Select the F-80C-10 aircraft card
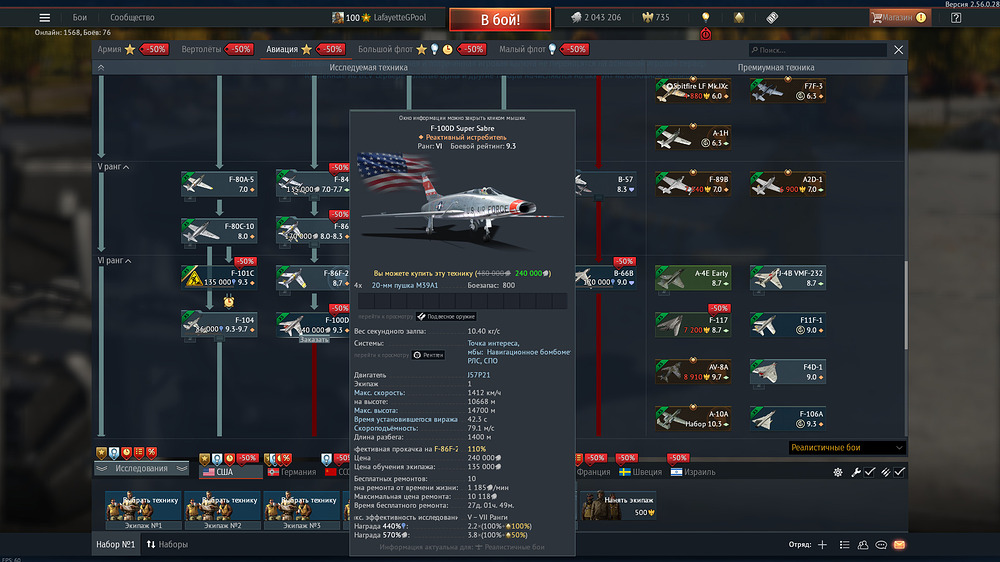The width and height of the screenshot is (1000, 562). point(219,231)
